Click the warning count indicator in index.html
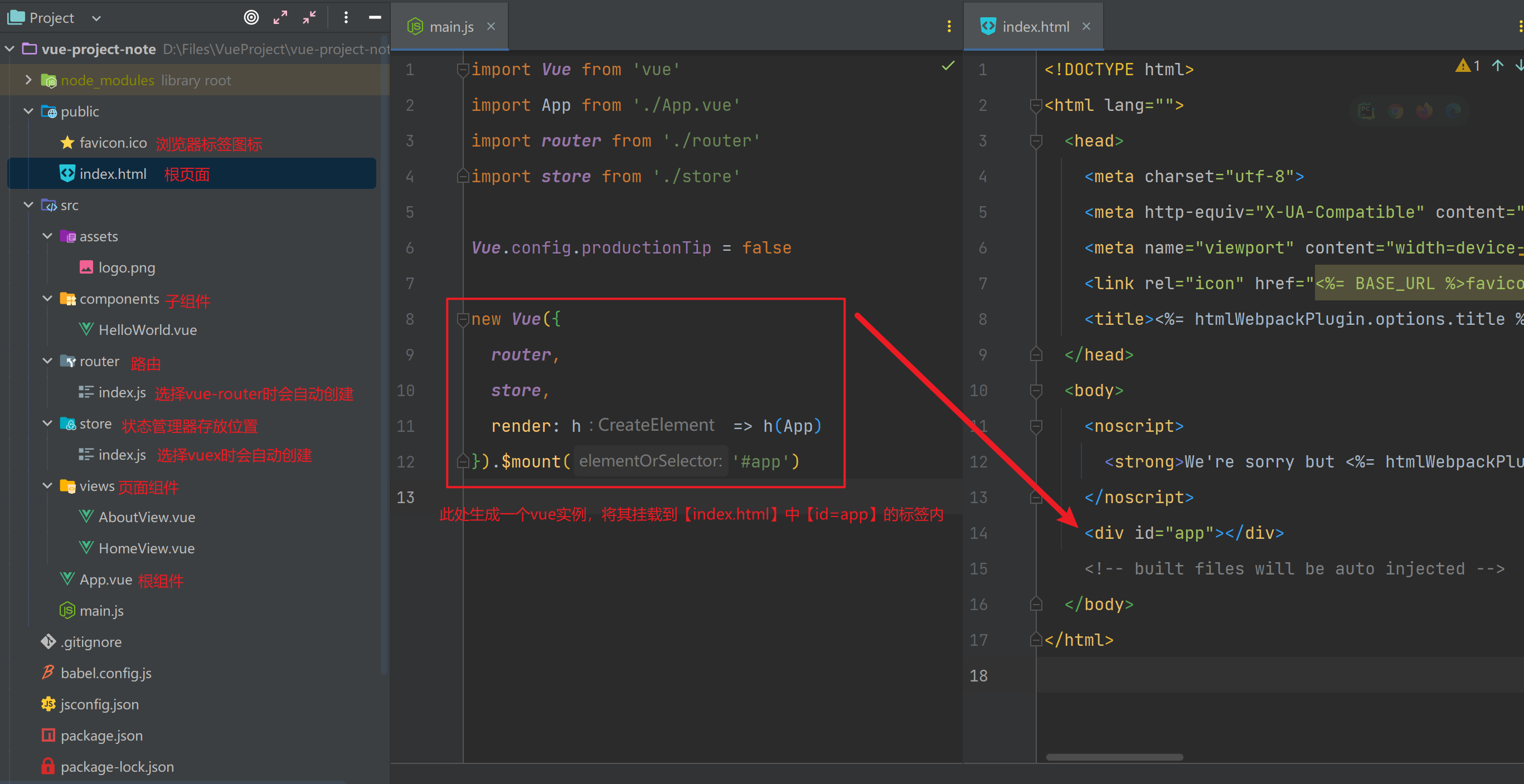Screen dimensions: 1524x784 pos(1467,66)
